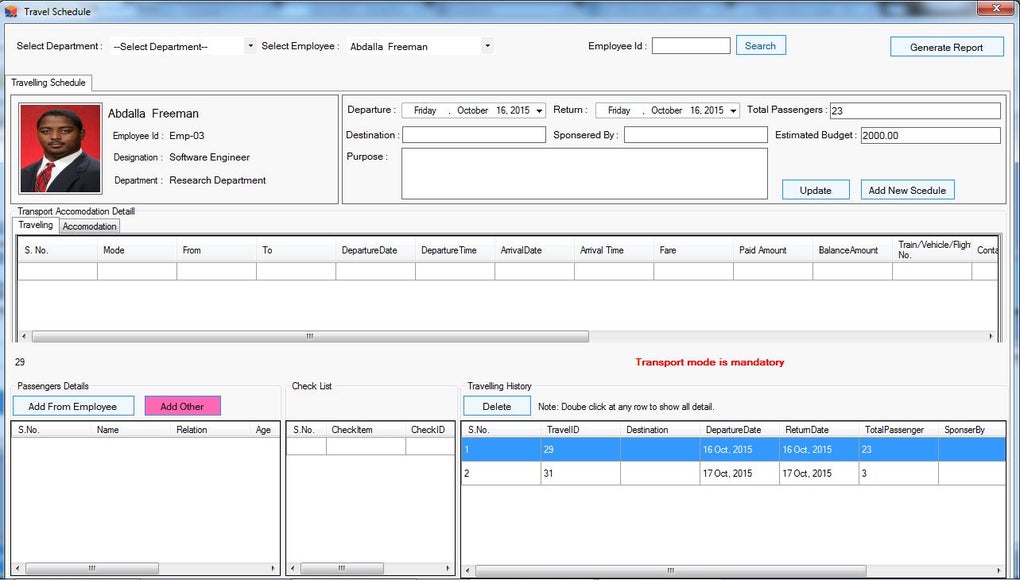1020x580 pixels.
Task: Click the Travel Schedule window title icon
Action: click(10, 11)
